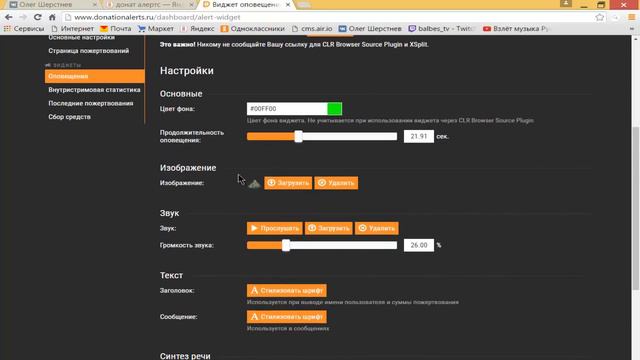Screen dimensions: 640x360
Task: Click the alert duration slider handle
Action: coord(298,136)
